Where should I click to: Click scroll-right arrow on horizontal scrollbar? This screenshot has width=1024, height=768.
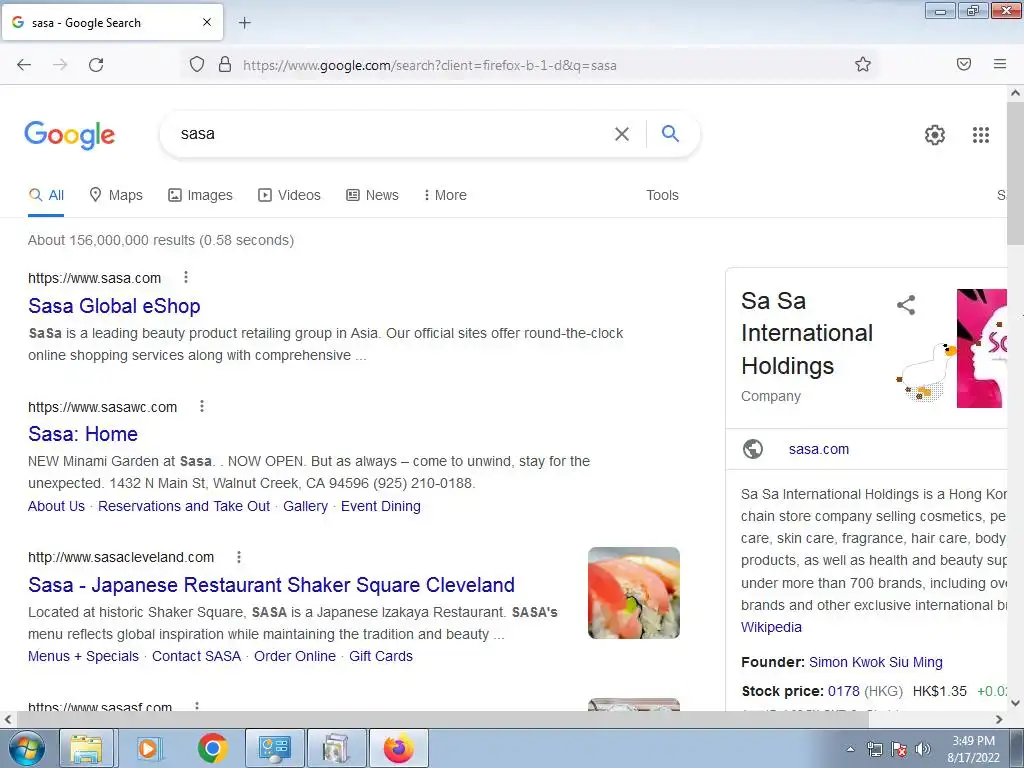pyautogui.click(x=999, y=719)
